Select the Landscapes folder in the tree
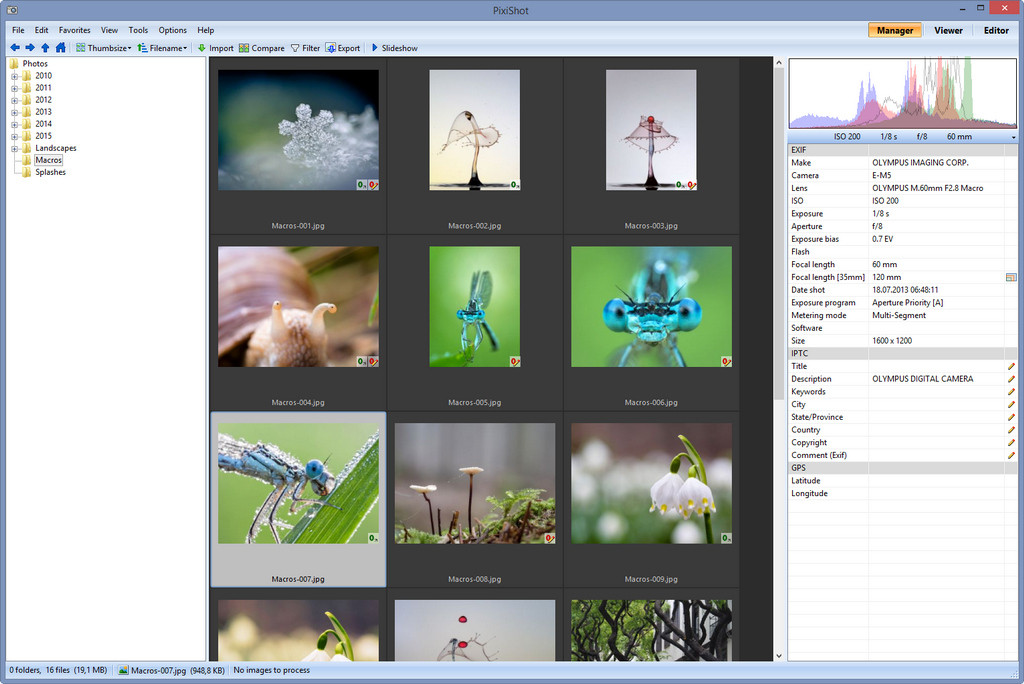The width and height of the screenshot is (1024, 684). point(56,148)
